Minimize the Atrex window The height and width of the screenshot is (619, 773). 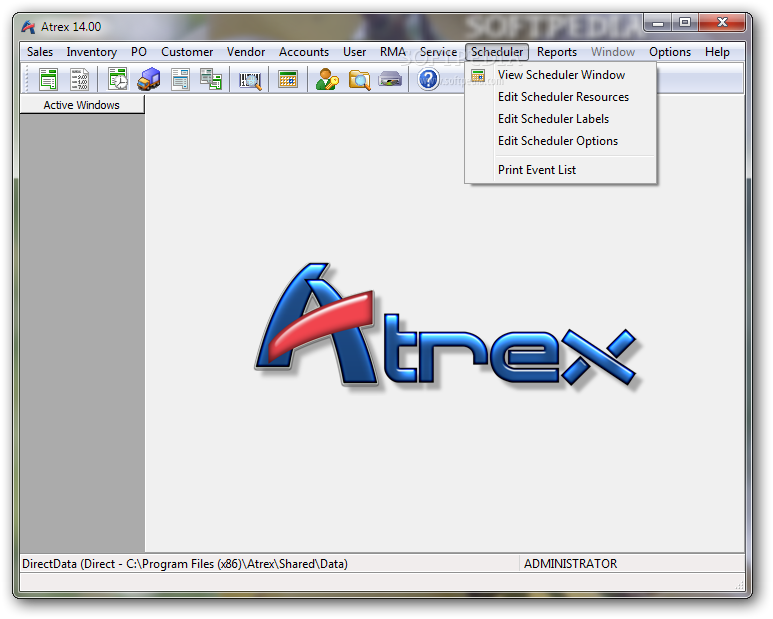(658, 23)
